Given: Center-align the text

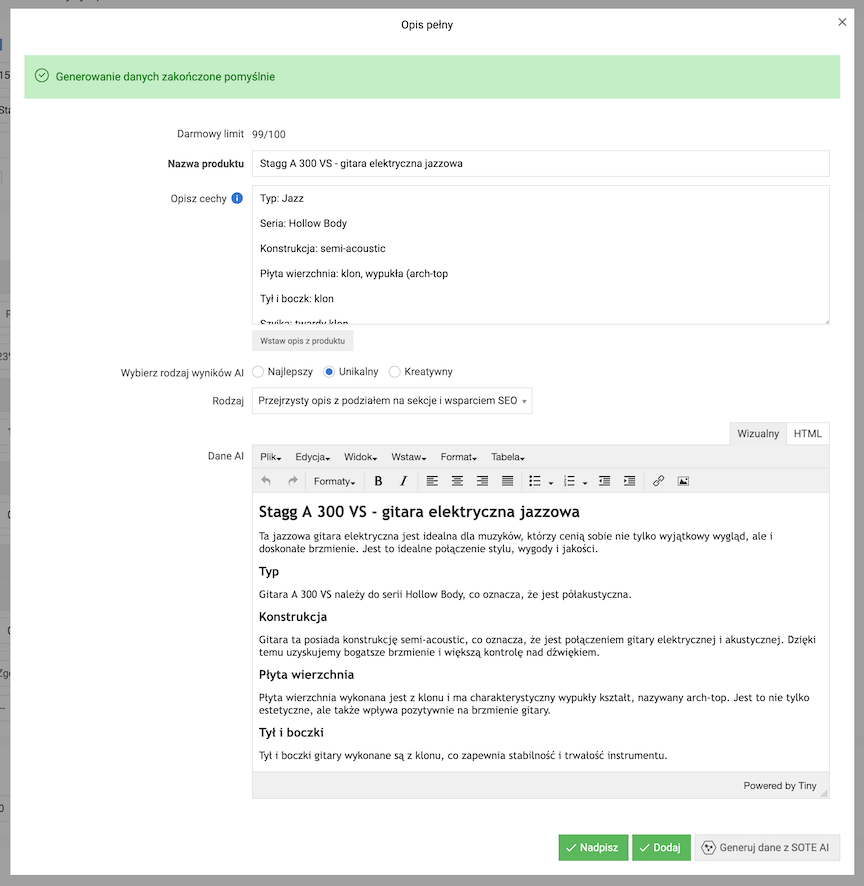Looking at the screenshot, I should (x=457, y=481).
